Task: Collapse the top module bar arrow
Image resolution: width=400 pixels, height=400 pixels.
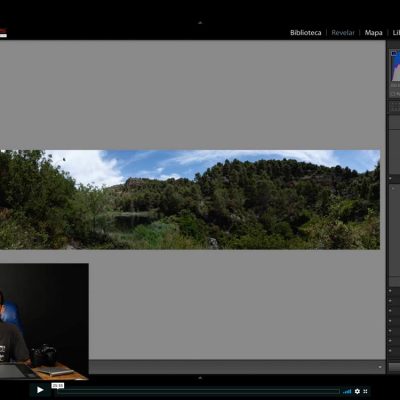Action: (200, 23)
